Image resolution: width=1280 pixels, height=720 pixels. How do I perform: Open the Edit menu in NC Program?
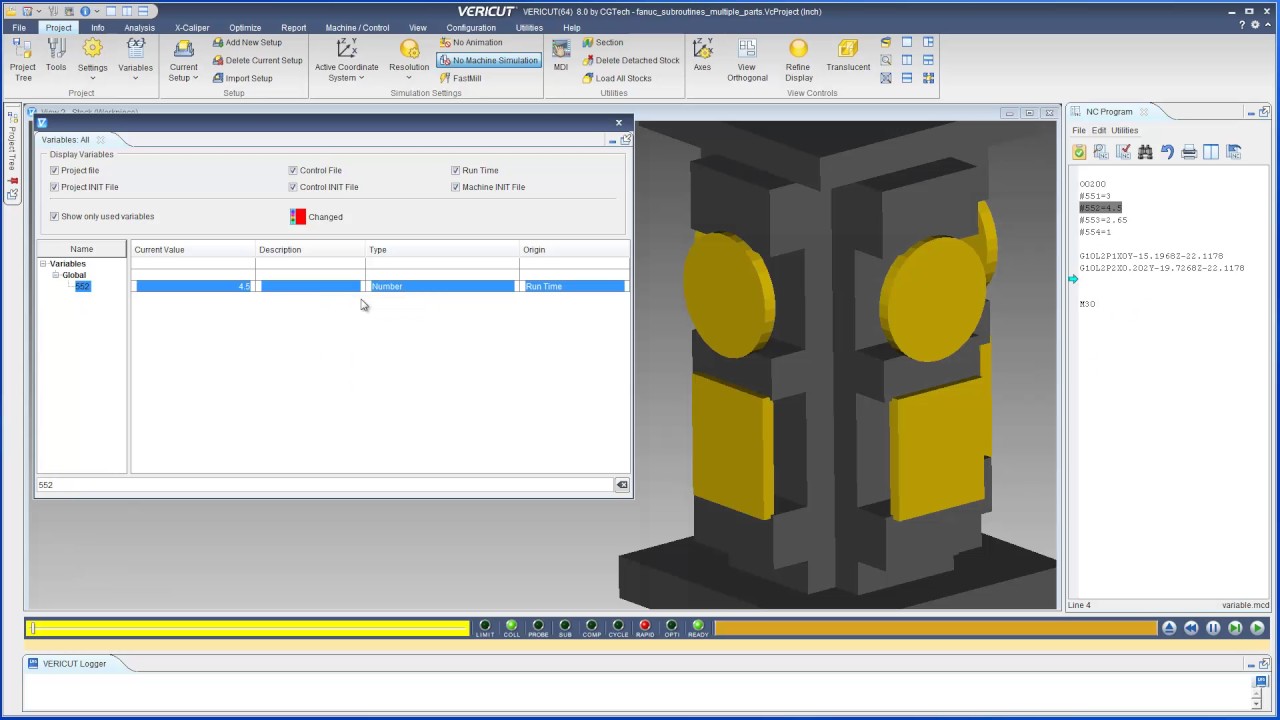(1099, 131)
